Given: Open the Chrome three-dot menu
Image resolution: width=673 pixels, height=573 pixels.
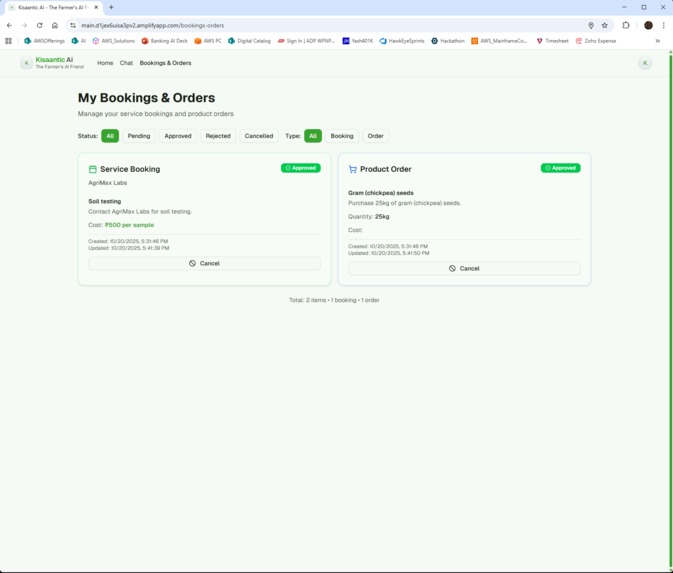Looking at the screenshot, I should pos(663,25).
